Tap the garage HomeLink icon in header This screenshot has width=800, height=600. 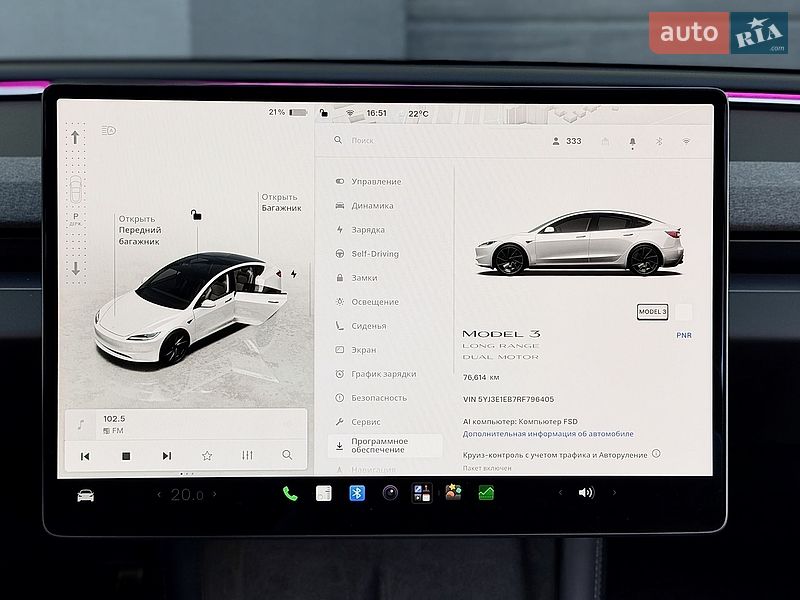[x=605, y=141]
